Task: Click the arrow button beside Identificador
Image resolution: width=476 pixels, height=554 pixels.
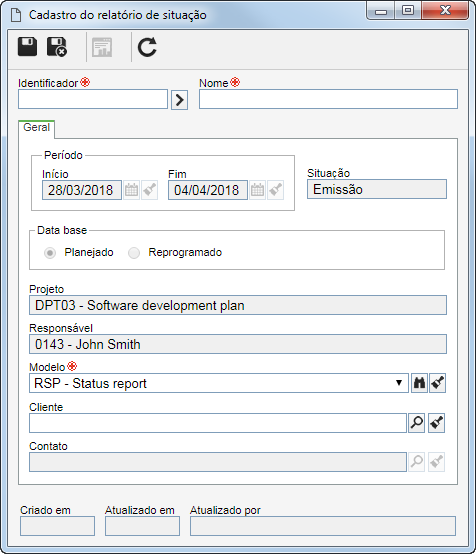Action: (180, 100)
